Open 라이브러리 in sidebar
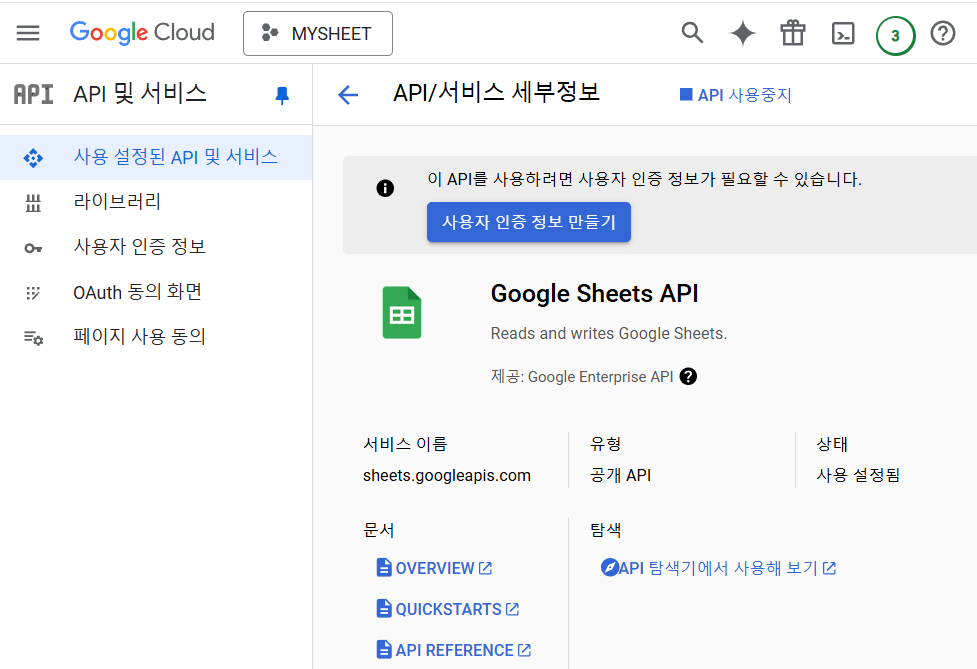The width and height of the screenshot is (977, 669). coord(156,202)
